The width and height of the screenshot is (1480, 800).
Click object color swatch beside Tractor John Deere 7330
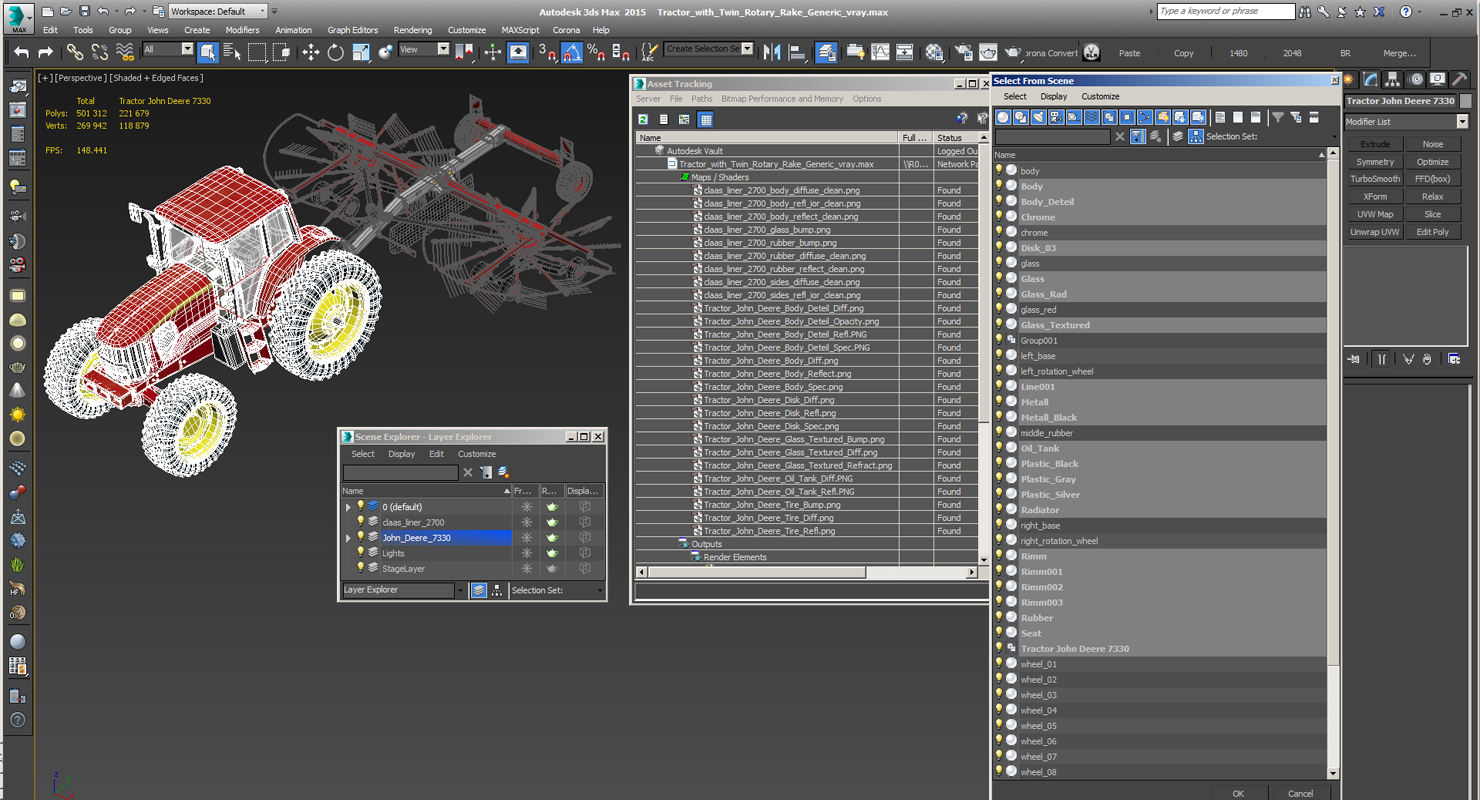pos(1466,101)
